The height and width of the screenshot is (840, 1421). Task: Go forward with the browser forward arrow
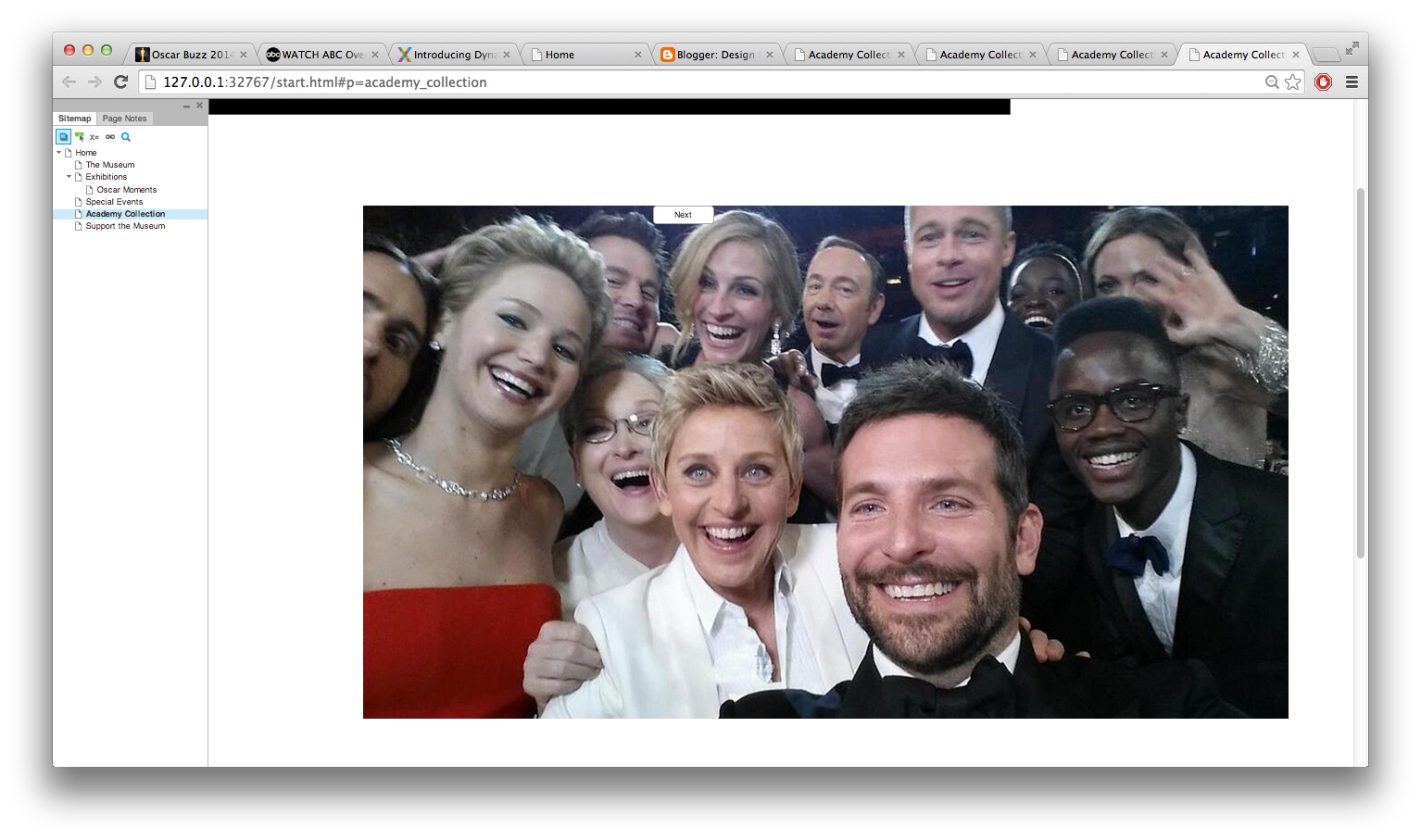click(94, 81)
